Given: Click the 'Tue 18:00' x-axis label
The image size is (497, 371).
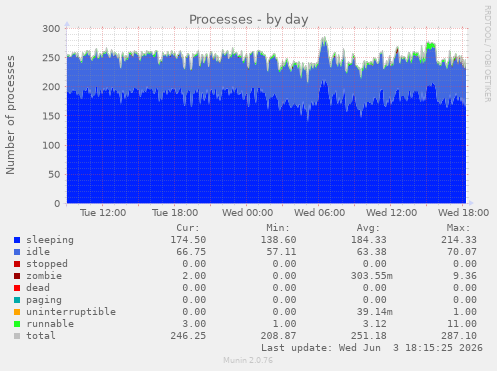Looking at the screenshot, I should click(175, 213).
